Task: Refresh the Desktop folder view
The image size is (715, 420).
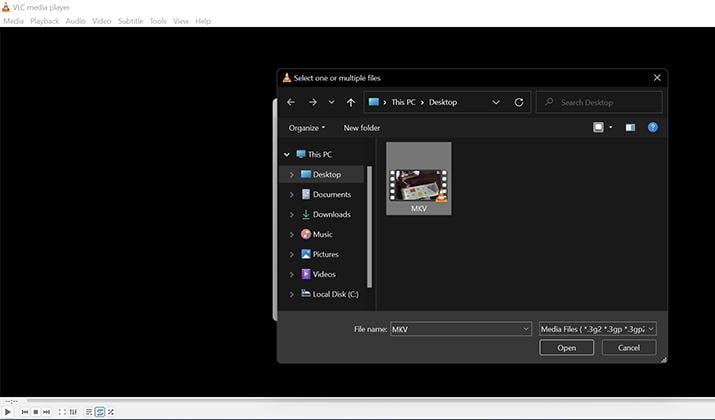Action: tap(519, 102)
